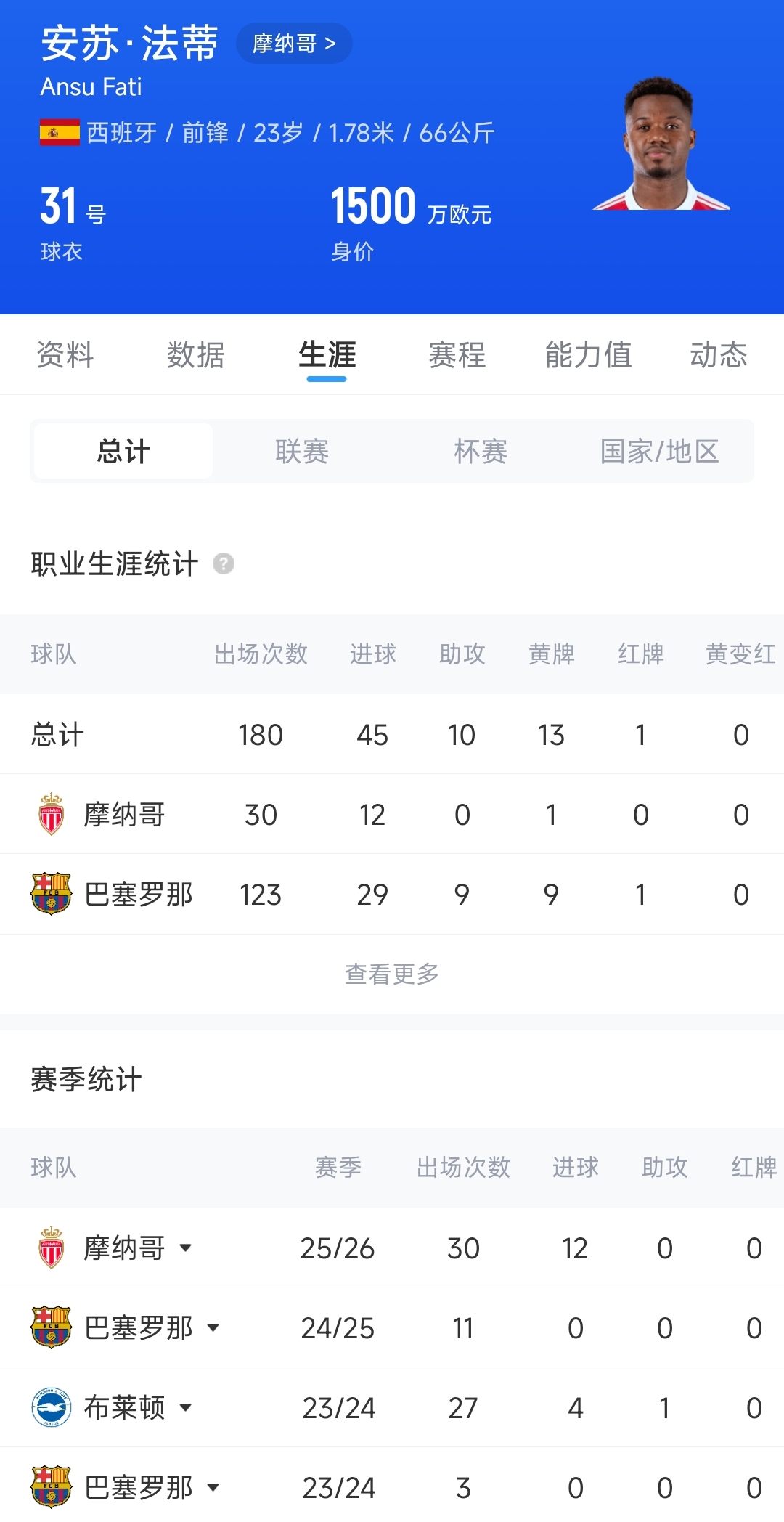The width and height of the screenshot is (784, 1522).
Task: Select the 杯赛 segment filter
Action: (481, 451)
